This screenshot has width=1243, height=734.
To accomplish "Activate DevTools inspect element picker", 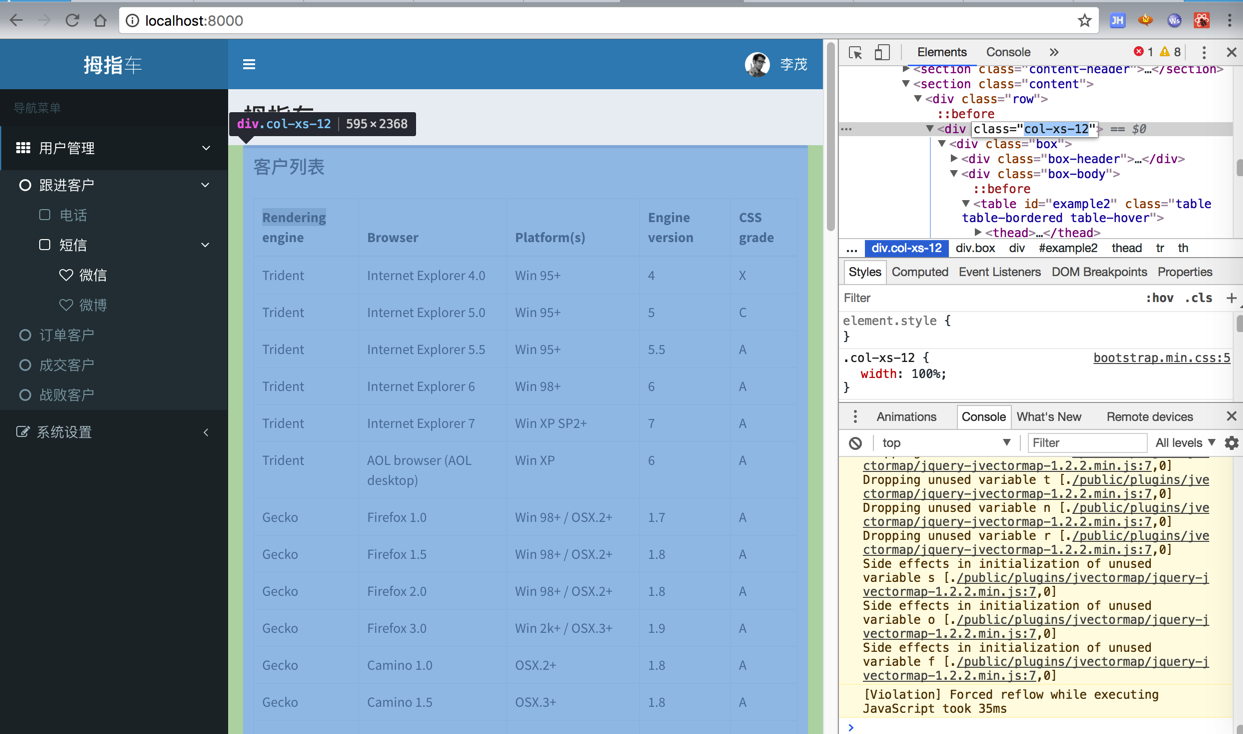I will [856, 52].
